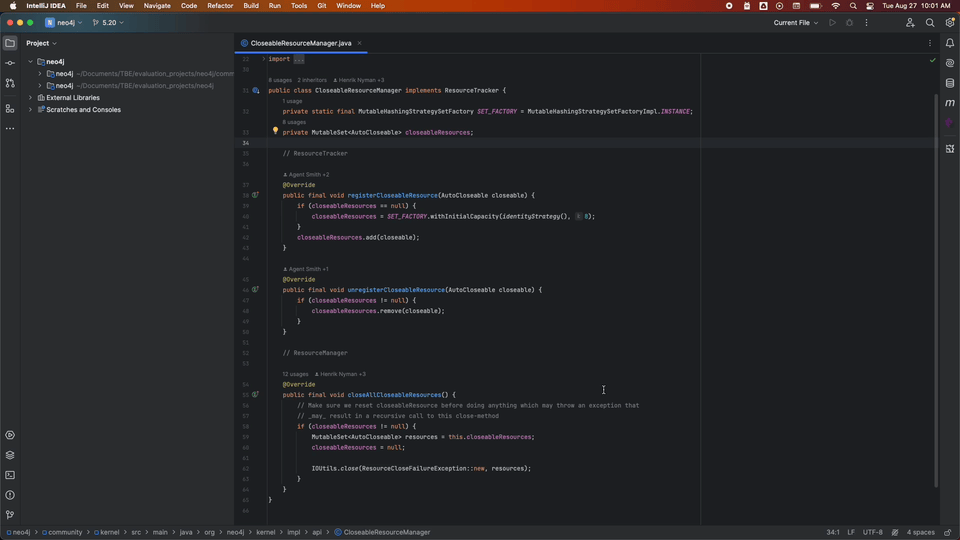Open the Terminal tool window
Image resolution: width=960 pixels, height=540 pixels.
point(10,475)
